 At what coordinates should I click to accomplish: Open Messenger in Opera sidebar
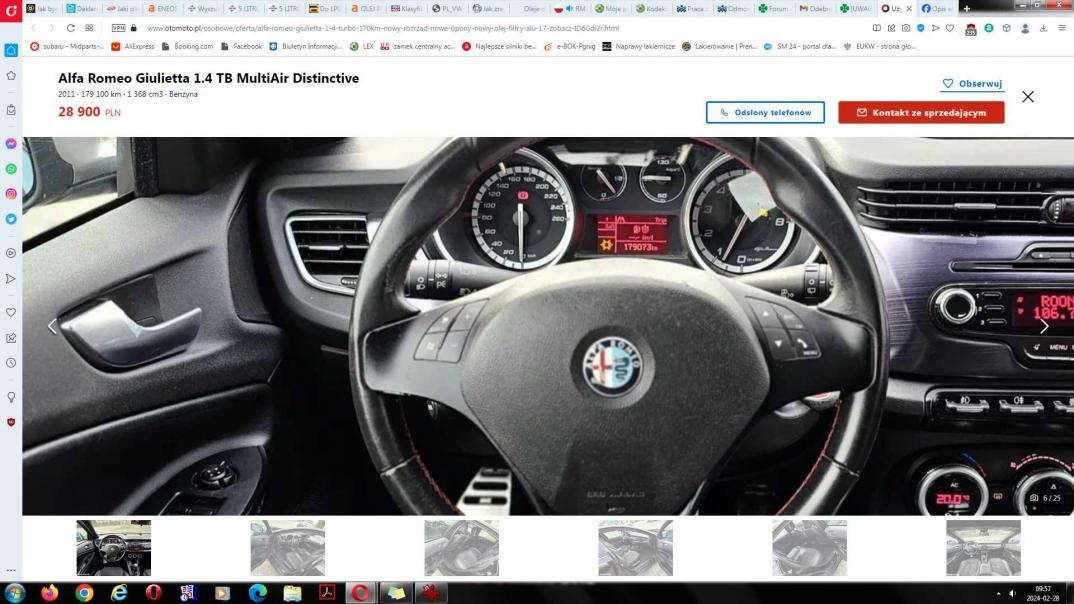point(11,144)
